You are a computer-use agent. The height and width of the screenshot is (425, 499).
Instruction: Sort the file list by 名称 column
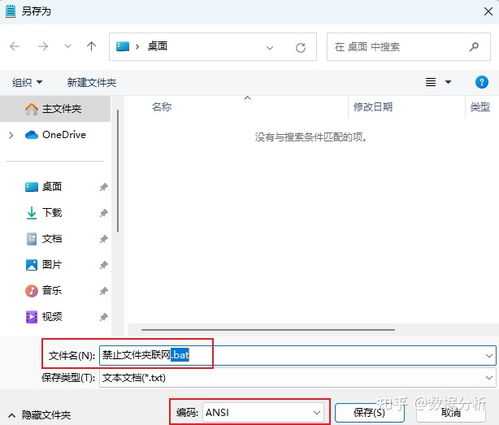pos(162,107)
